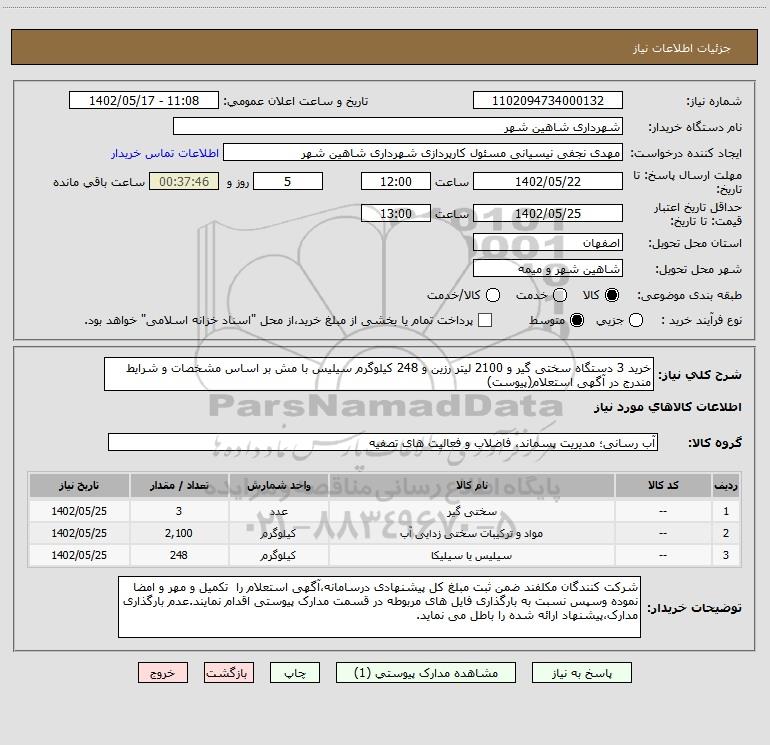
Task: Click the گروه کالا field آب رسانی
Action: (x=383, y=442)
